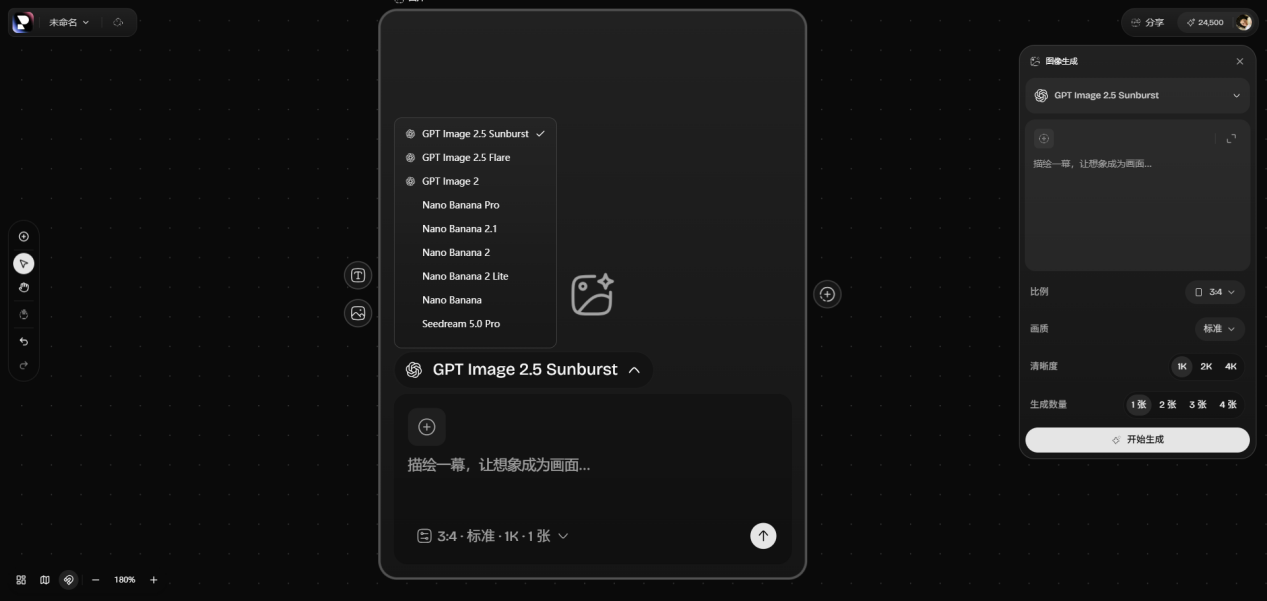Set 生成数量 to 2 张

pos(1168,404)
